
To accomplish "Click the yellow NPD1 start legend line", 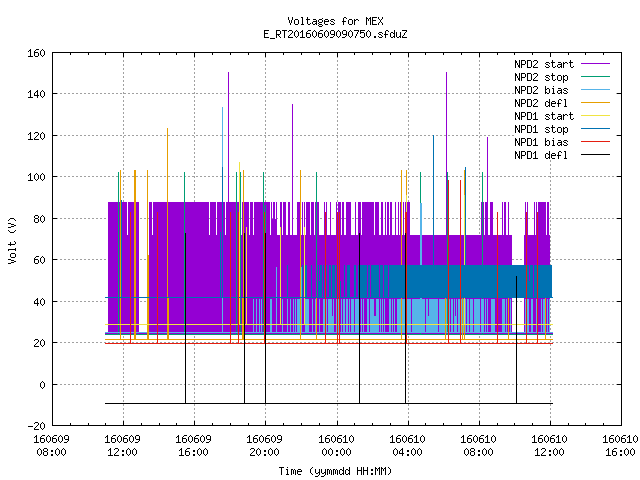I will pos(595,116).
